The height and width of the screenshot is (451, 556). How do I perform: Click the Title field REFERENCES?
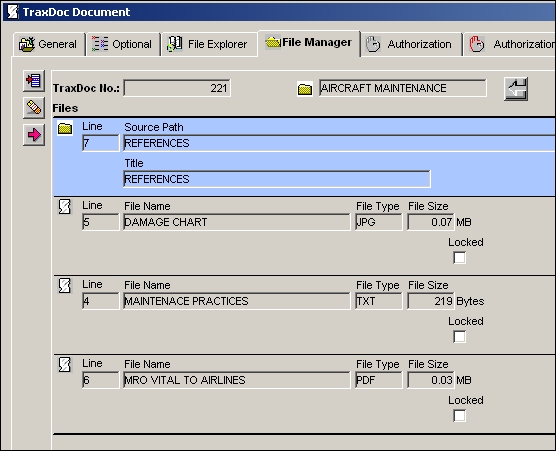click(x=277, y=179)
